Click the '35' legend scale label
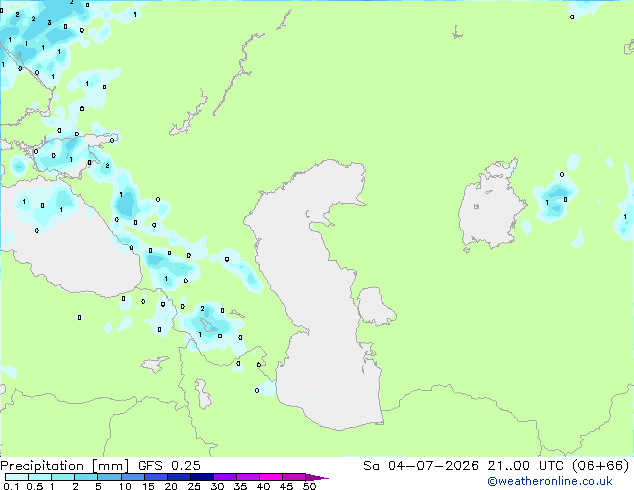The width and height of the screenshot is (634, 490). (x=240, y=486)
